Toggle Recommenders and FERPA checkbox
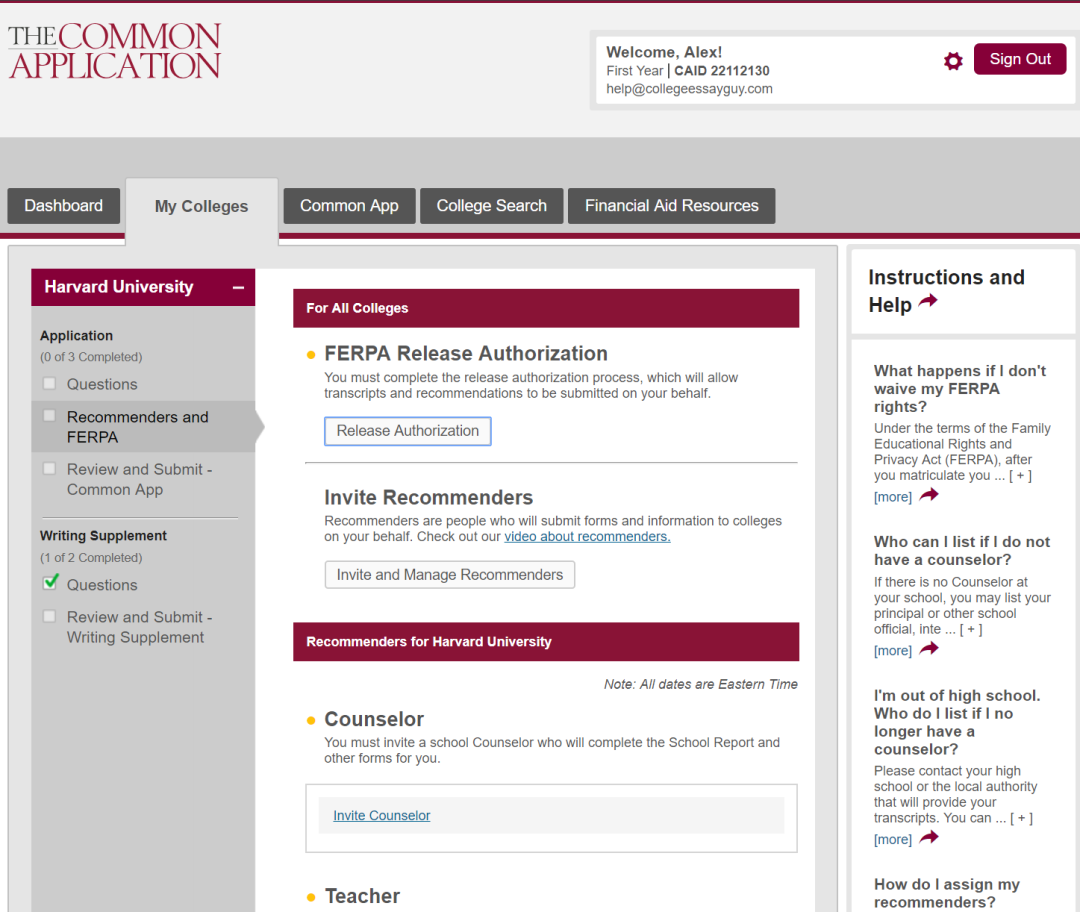This screenshot has height=912, width=1080. pyautogui.click(x=50, y=415)
